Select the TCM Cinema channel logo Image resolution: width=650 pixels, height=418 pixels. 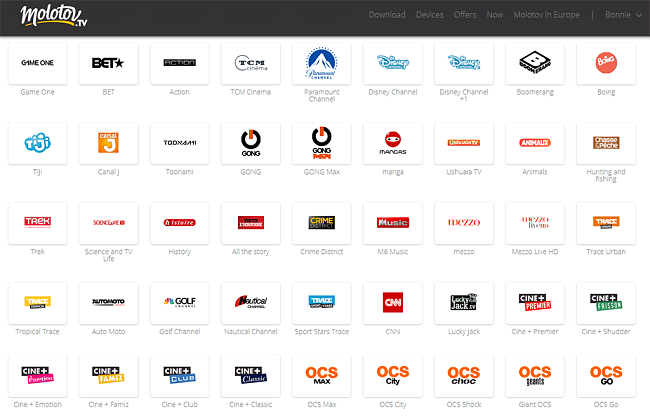251,63
